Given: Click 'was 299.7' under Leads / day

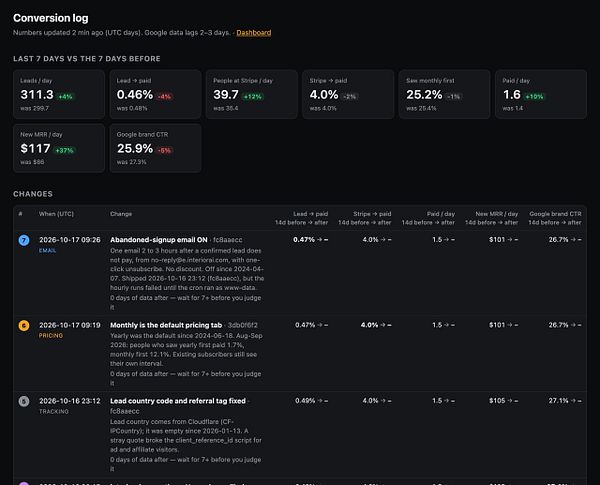Looking at the screenshot, I should 34,108.
